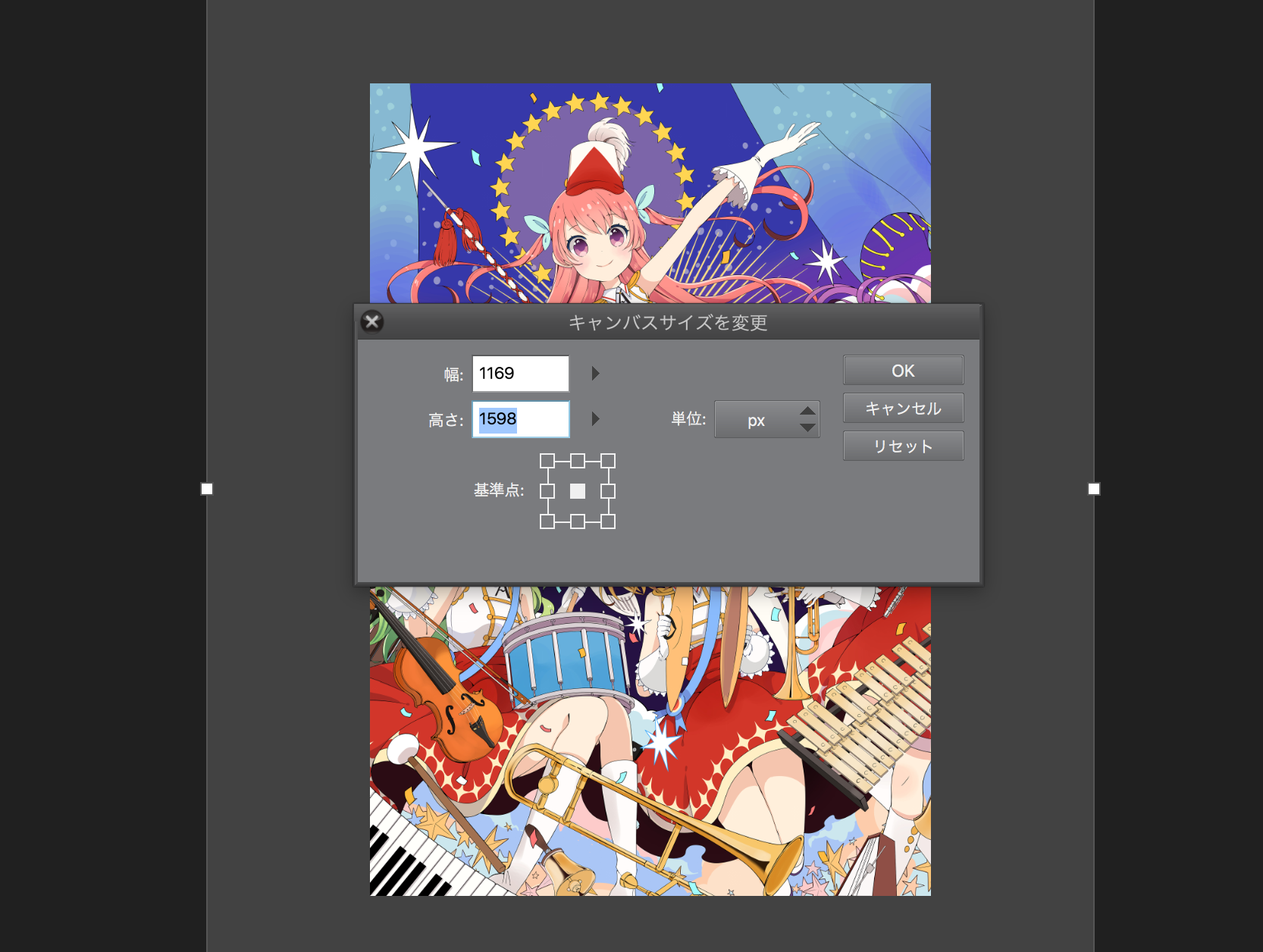
Task: Select center 基準点 anchor
Action: point(578,491)
